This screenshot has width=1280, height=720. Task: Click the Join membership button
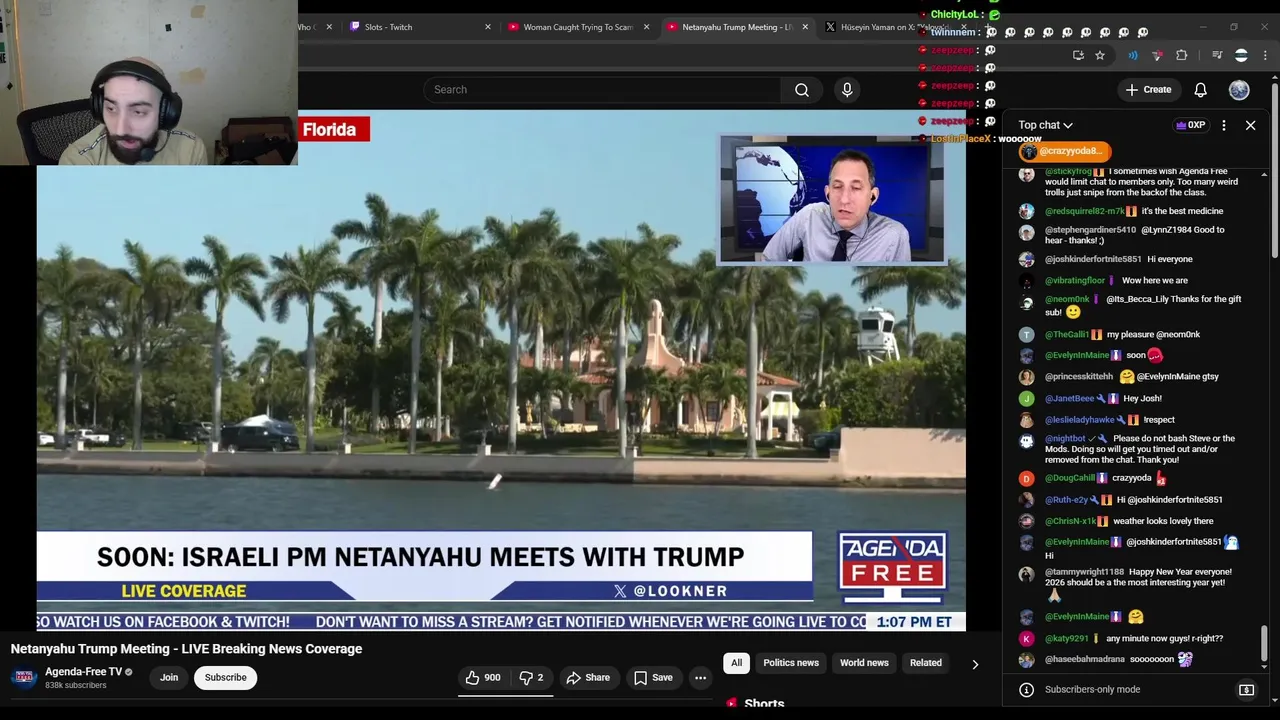click(169, 677)
